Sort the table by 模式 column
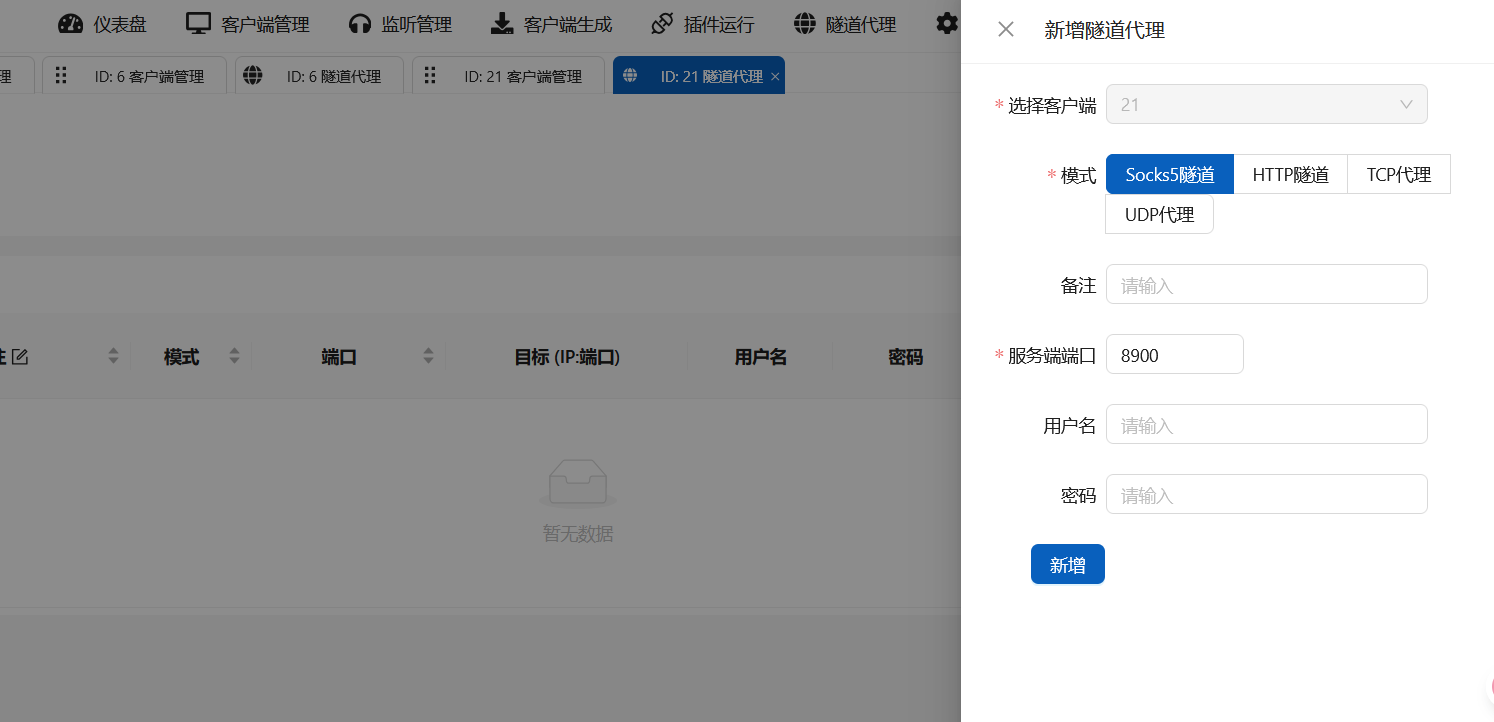This screenshot has height=722, width=1494. 234,356
